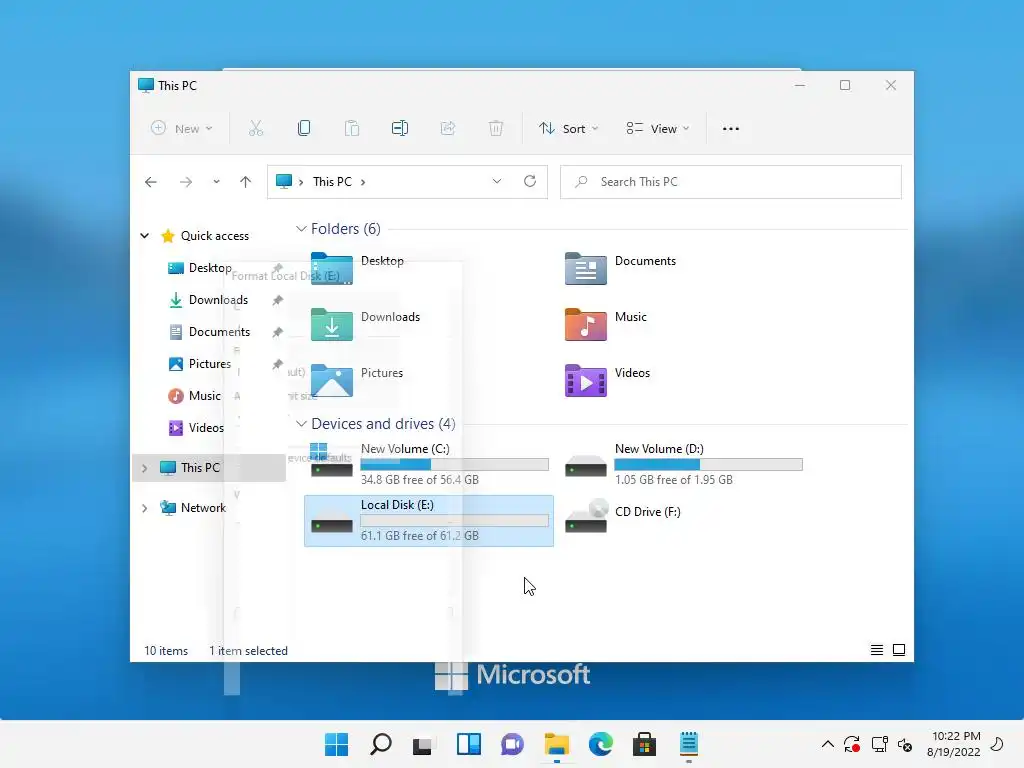This screenshot has height=768, width=1024.
Task: Show hidden system tray icons
Action: point(827,744)
